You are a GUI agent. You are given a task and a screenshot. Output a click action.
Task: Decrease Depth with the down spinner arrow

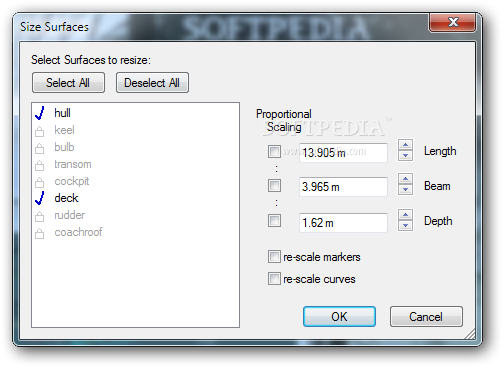pos(405,226)
